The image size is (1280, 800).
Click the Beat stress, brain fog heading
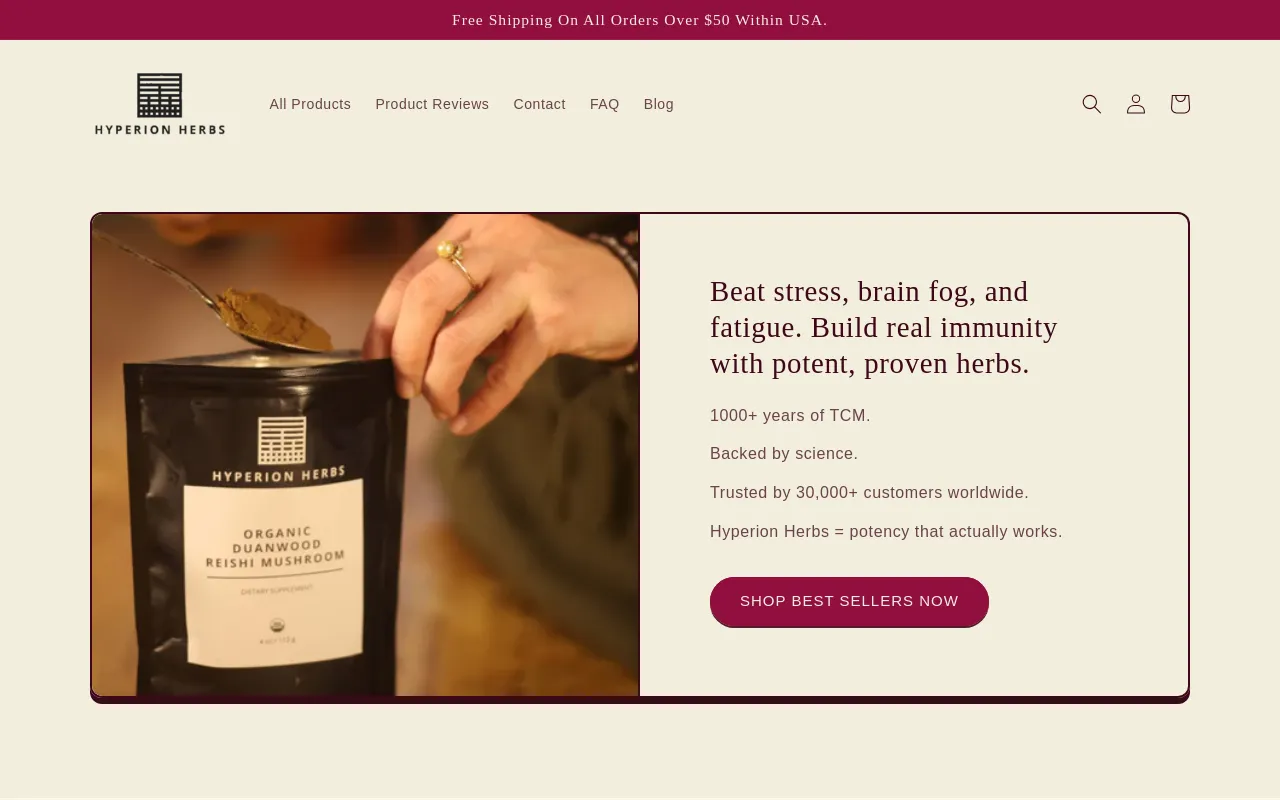click(x=884, y=327)
